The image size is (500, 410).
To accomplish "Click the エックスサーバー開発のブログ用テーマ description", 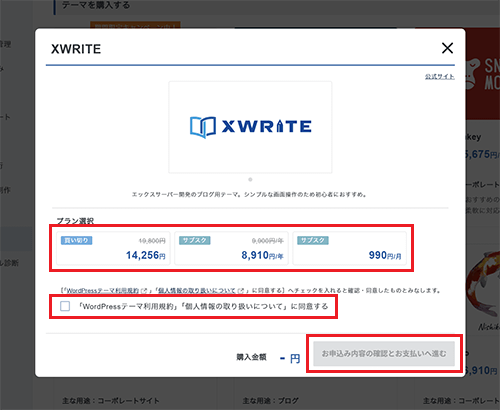I will (x=249, y=194).
